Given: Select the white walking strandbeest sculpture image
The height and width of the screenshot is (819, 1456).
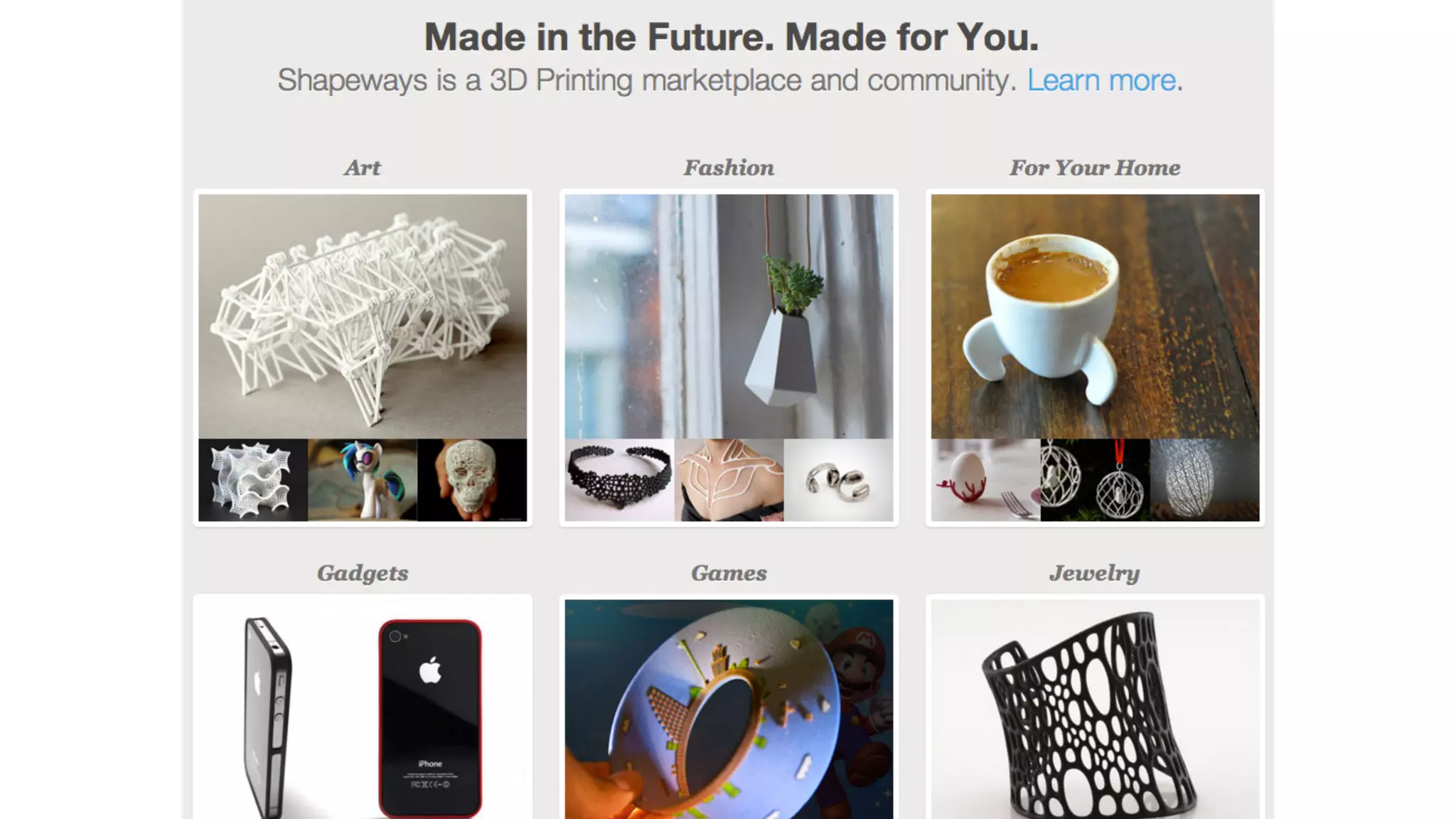Looking at the screenshot, I should 363,316.
